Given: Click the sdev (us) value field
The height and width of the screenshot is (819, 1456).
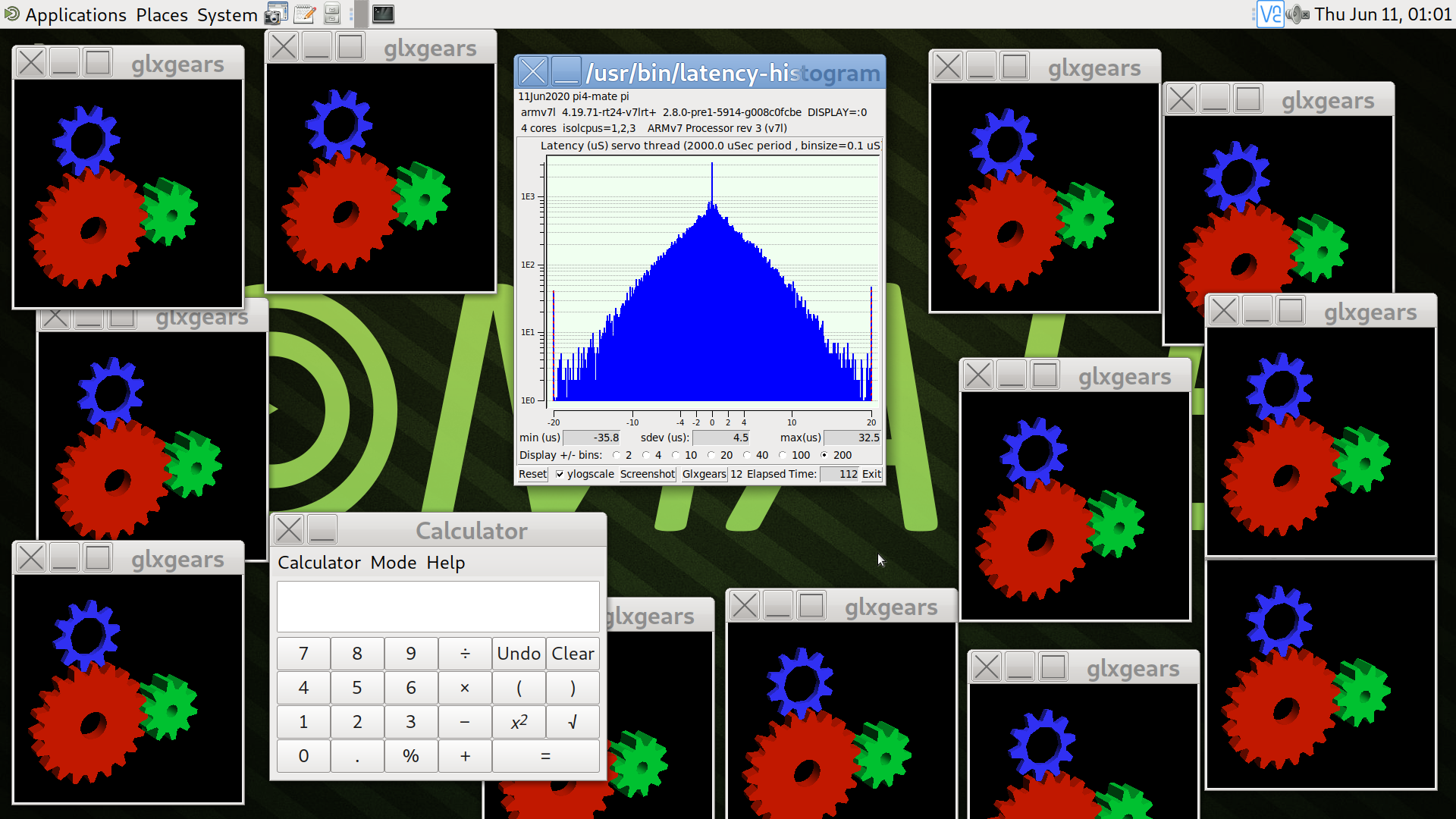Looking at the screenshot, I should pyautogui.click(x=722, y=438).
